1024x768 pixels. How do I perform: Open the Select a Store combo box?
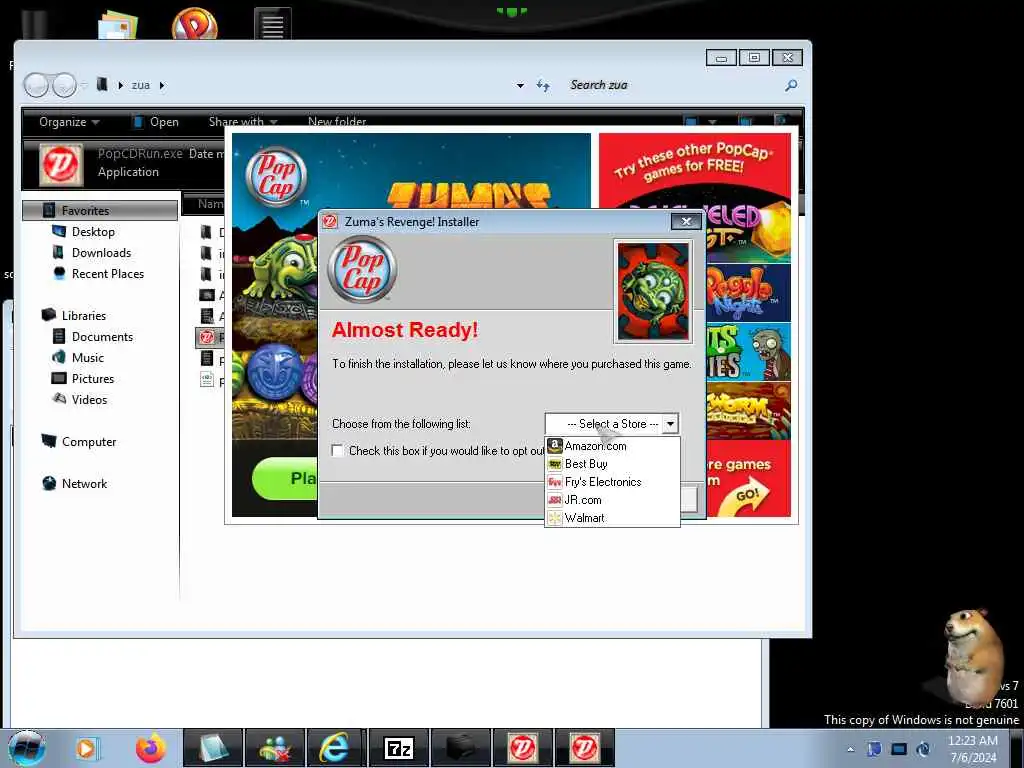click(x=612, y=424)
